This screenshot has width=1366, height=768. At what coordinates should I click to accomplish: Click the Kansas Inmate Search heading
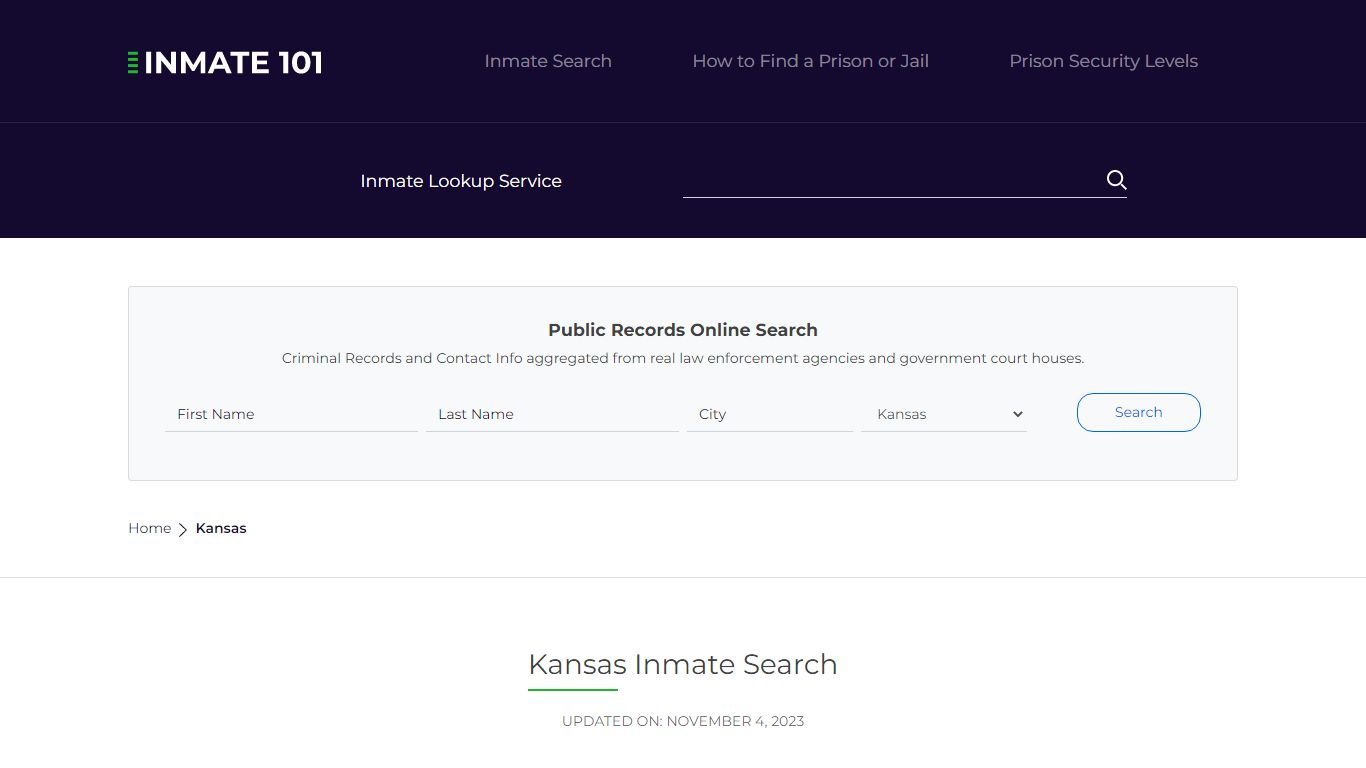(683, 664)
